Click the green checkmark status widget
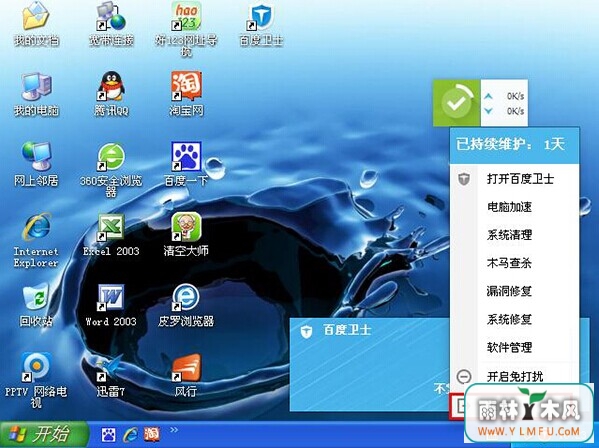The width and height of the screenshot is (599, 448). [x=456, y=103]
